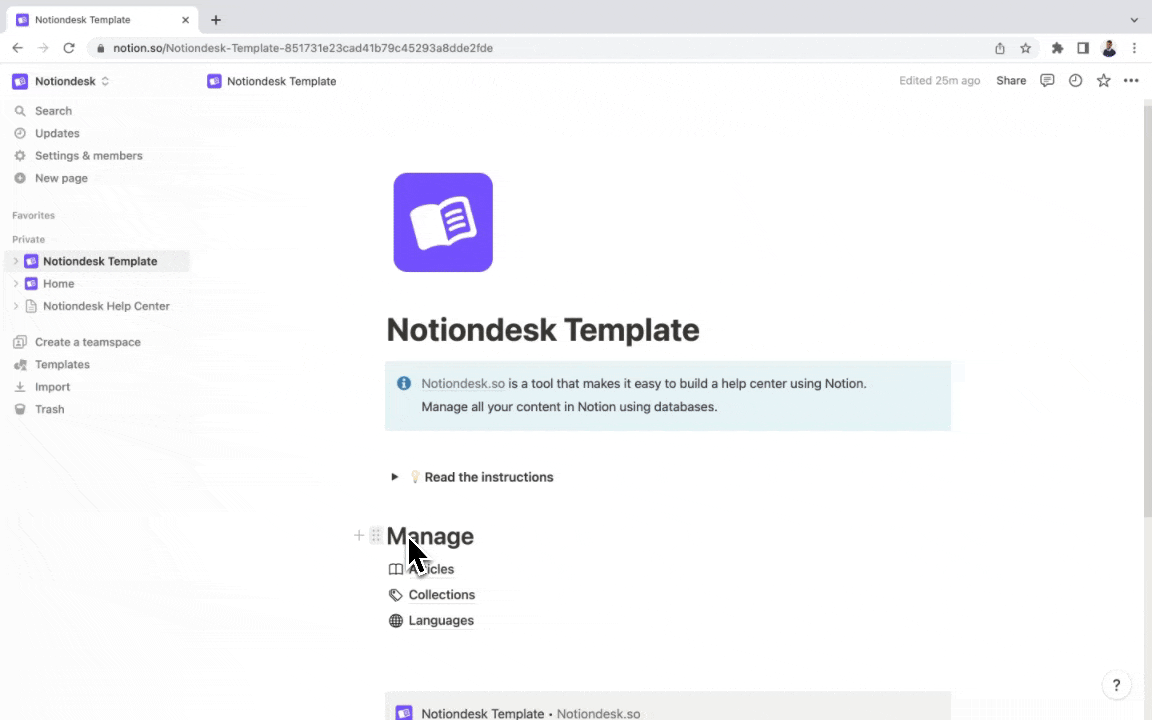Open the Articles page link

(431, 569)
